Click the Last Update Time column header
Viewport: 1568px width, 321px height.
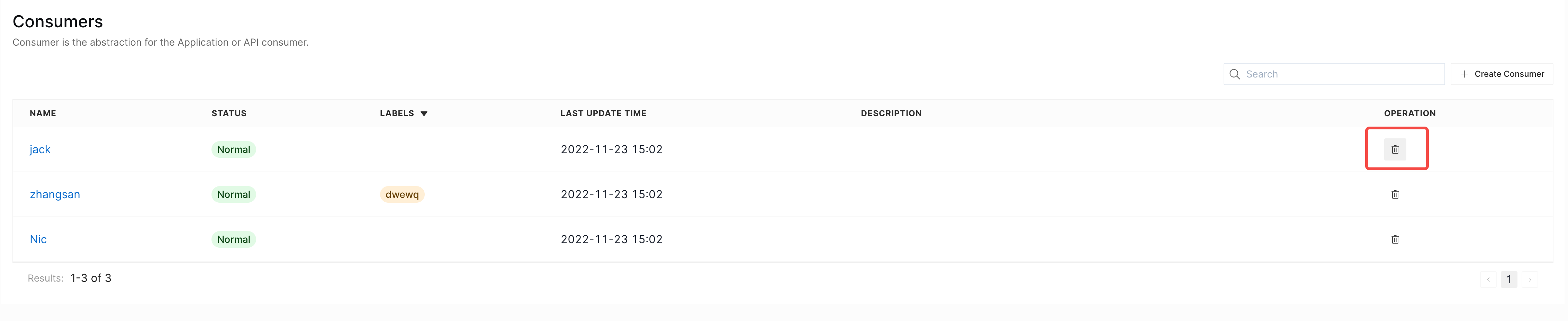click(603, 114)
